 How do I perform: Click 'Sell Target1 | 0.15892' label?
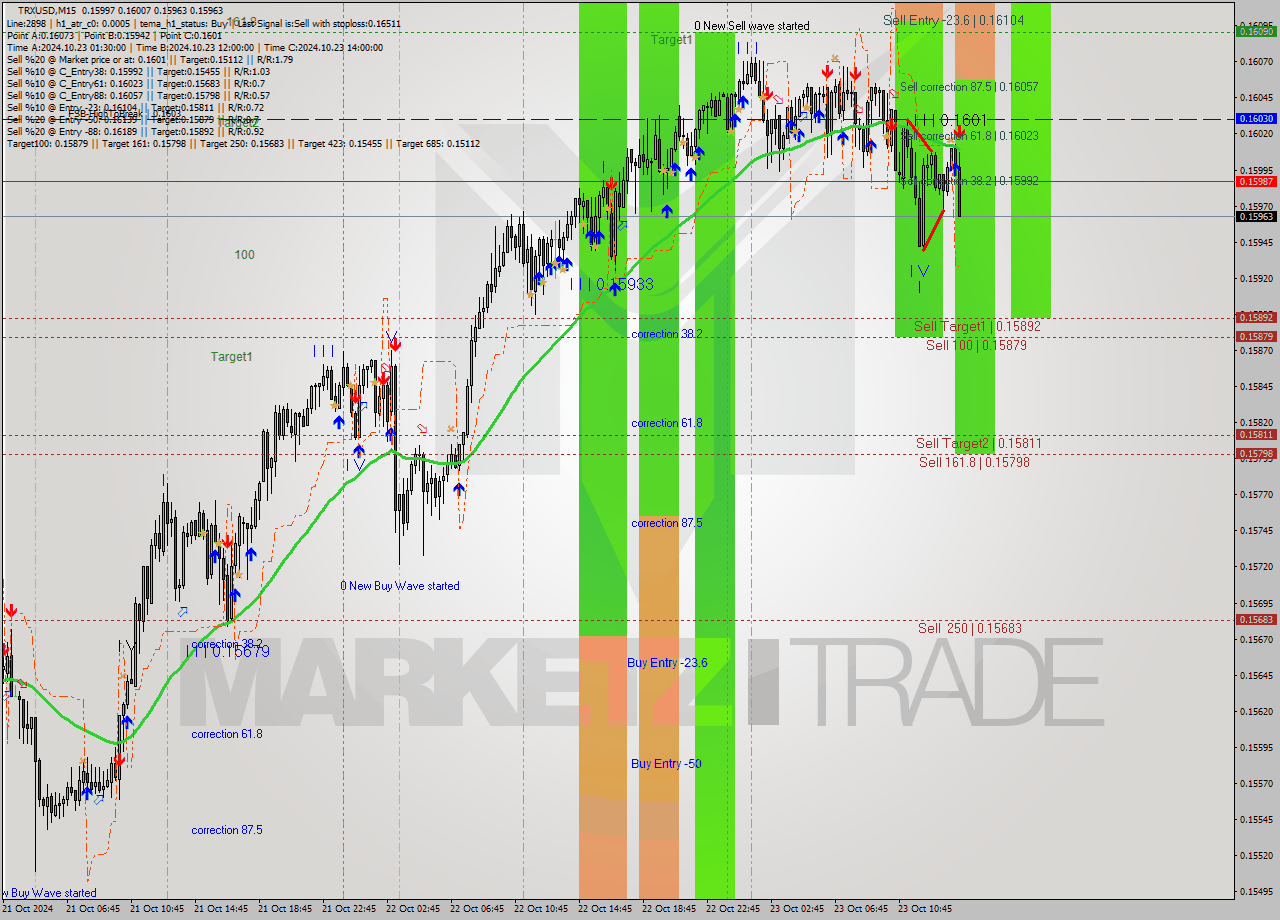(x=977, y=326)
